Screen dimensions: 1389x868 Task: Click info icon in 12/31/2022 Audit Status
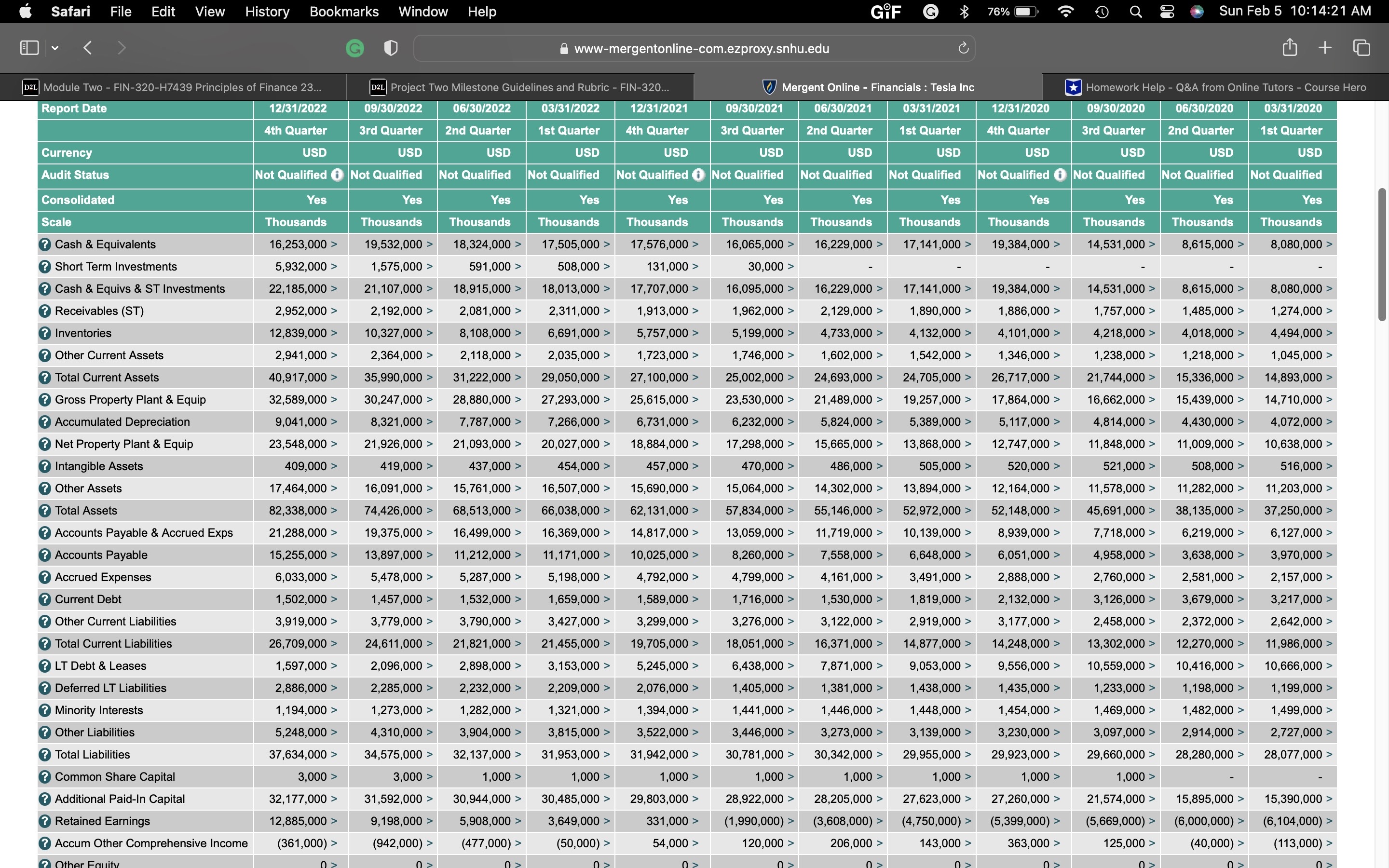point(338,175)
